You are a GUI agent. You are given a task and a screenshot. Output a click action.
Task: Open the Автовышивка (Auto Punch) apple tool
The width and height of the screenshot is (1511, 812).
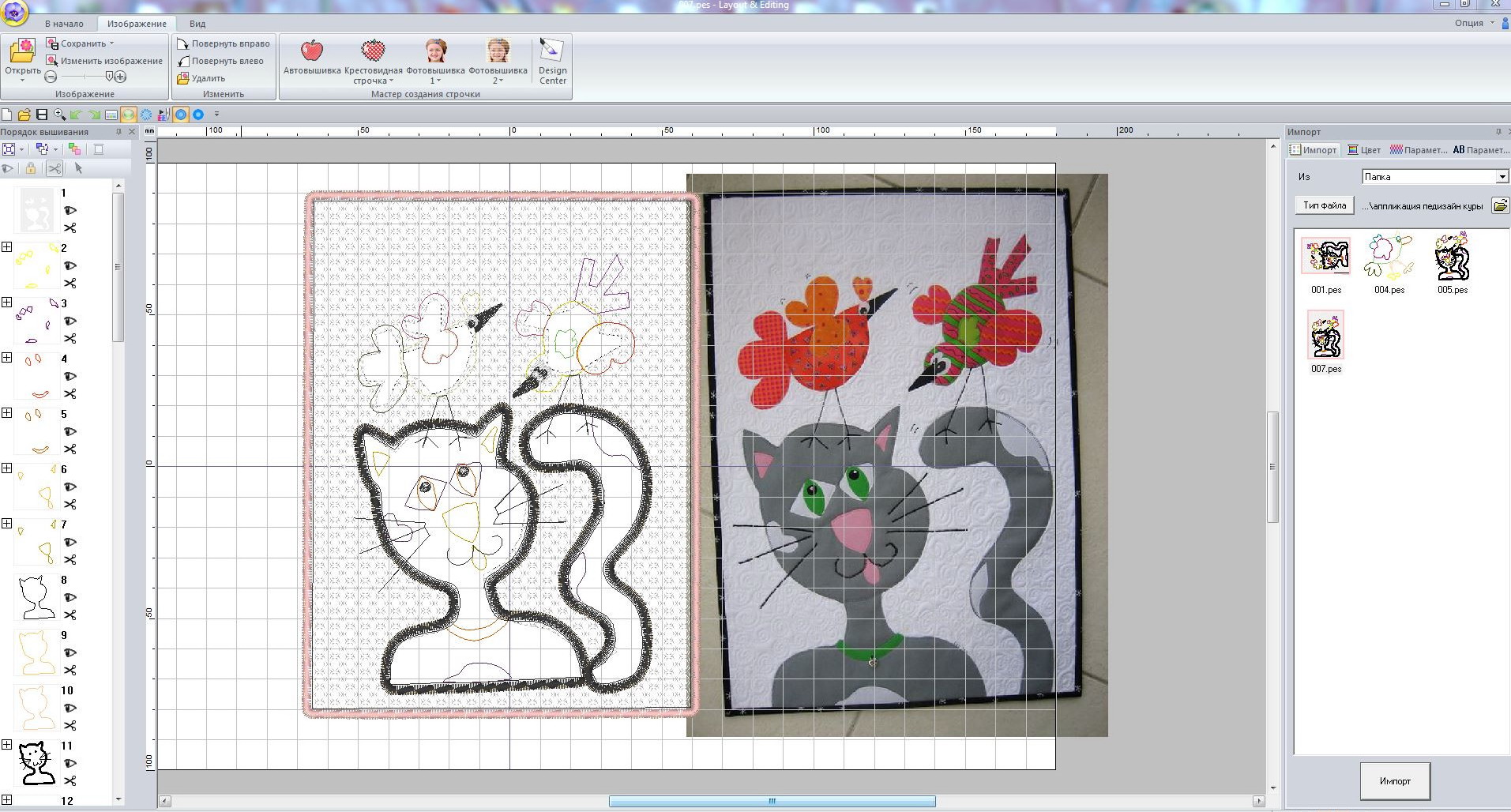[312, 57]
